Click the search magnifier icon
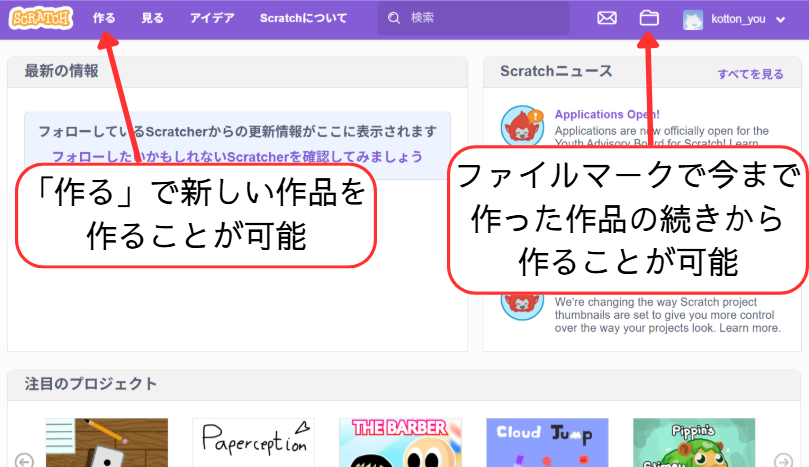The image size is (809, 467). click(x=394, y=18)
